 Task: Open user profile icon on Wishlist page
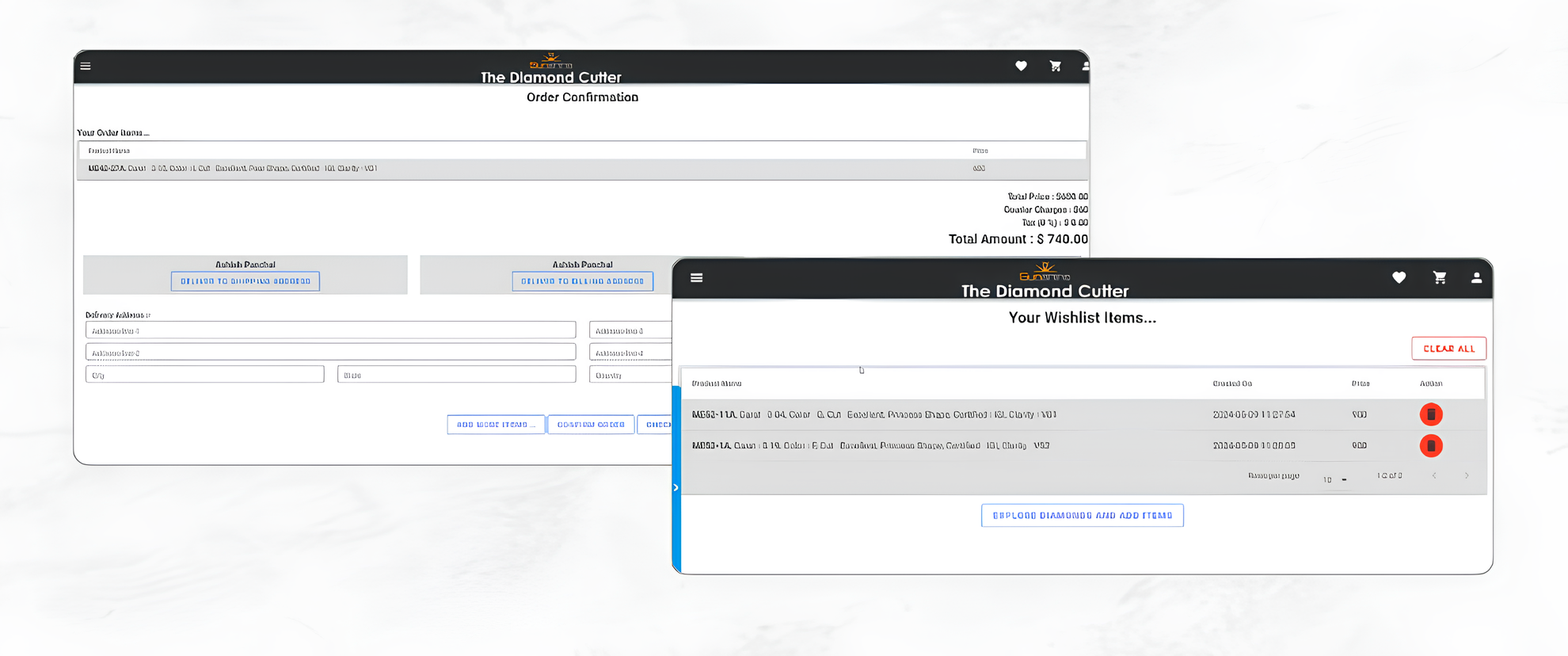1476,278
